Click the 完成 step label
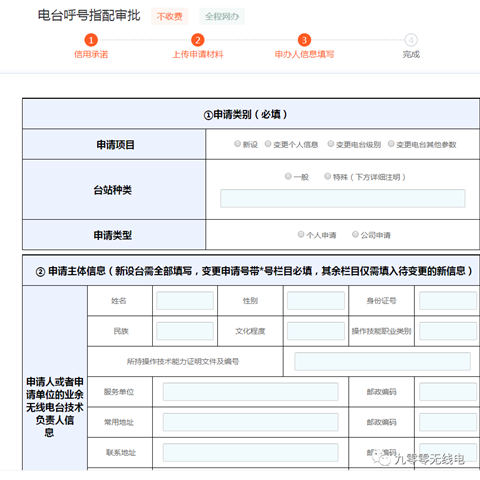The height and width of the screenshot is (480, 480). (x=411, y=54)
